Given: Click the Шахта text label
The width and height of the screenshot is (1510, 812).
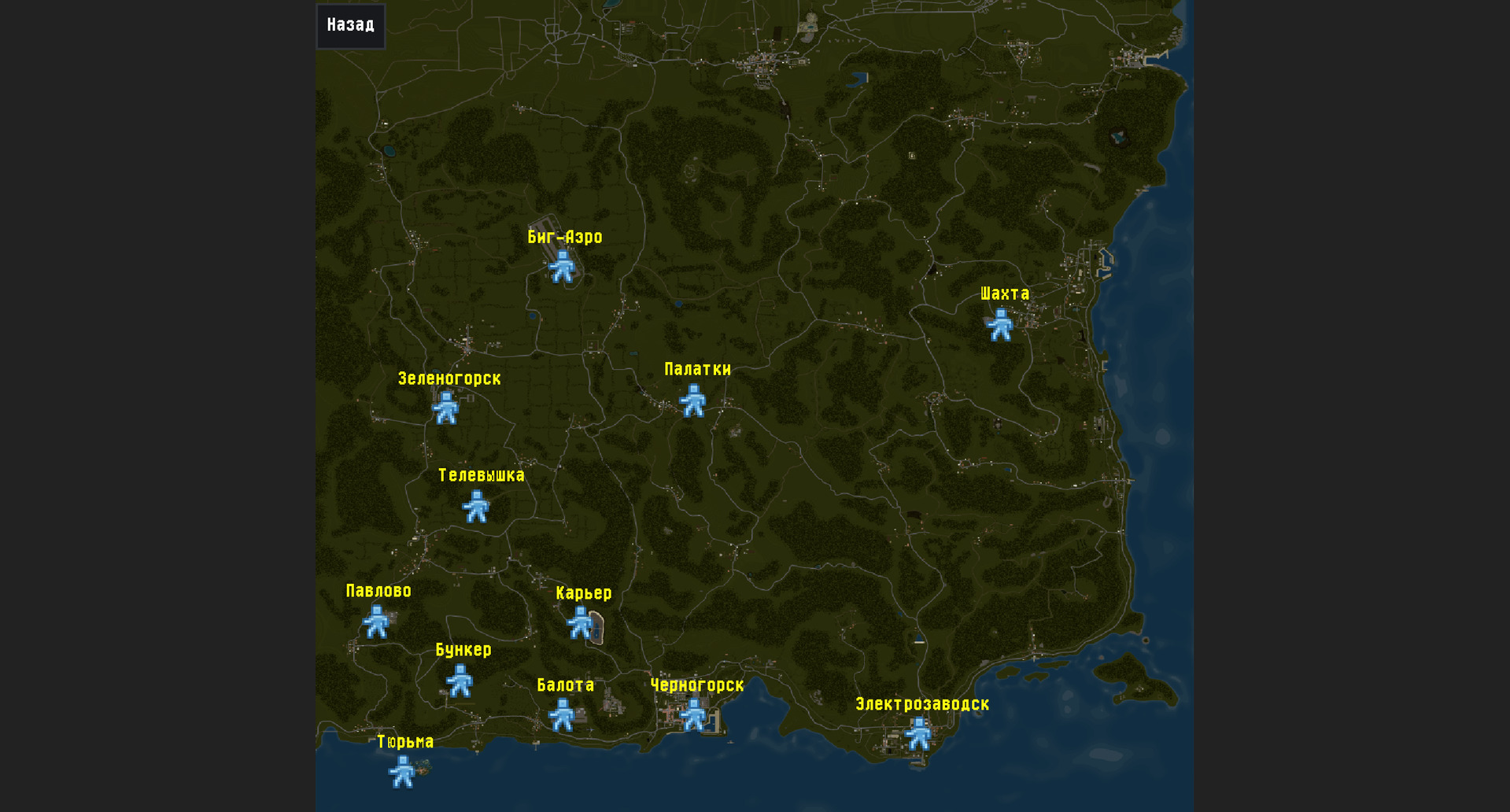Looking at the screenshot, I should point(1005,294).
